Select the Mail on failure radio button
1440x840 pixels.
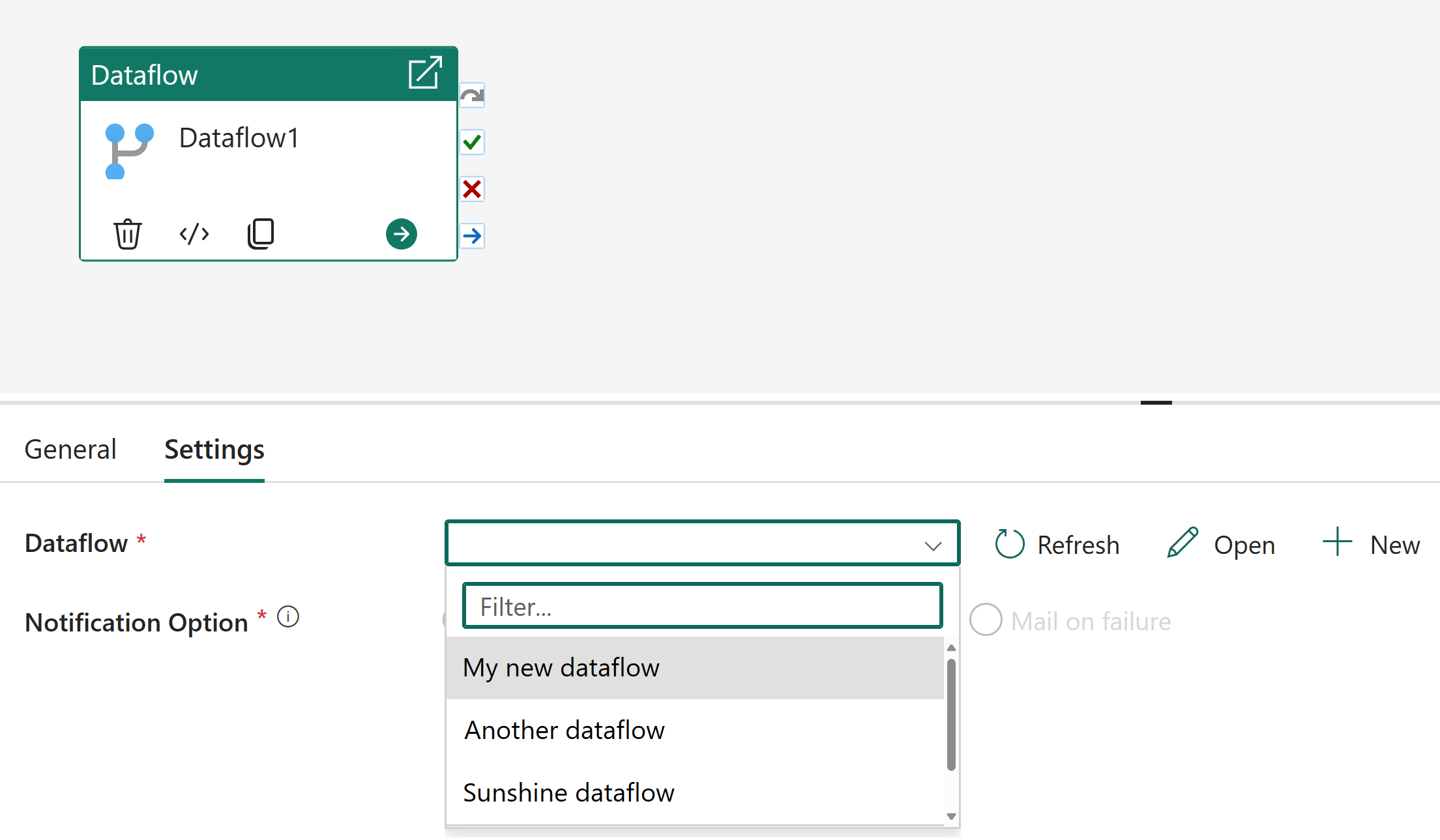click(986, 620)
